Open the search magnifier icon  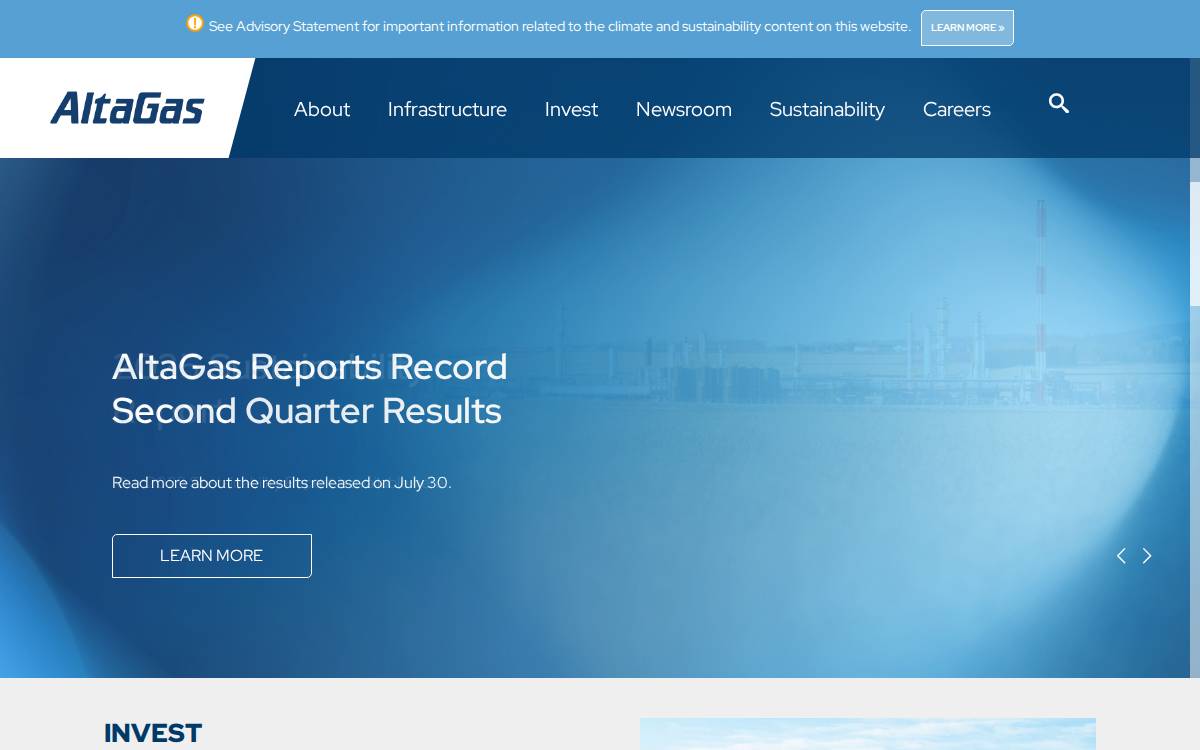point(1059,103)
